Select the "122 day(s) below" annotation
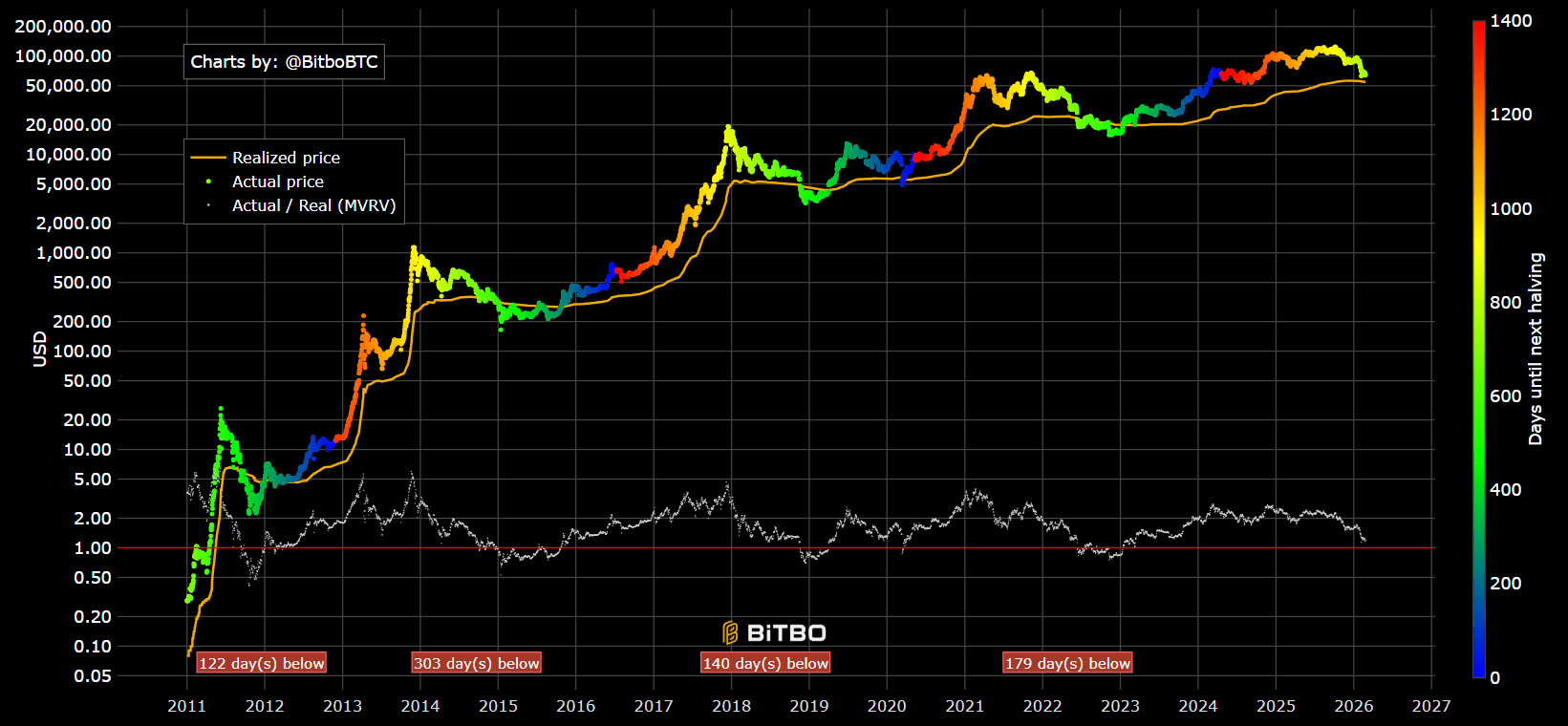 [261, 663]
